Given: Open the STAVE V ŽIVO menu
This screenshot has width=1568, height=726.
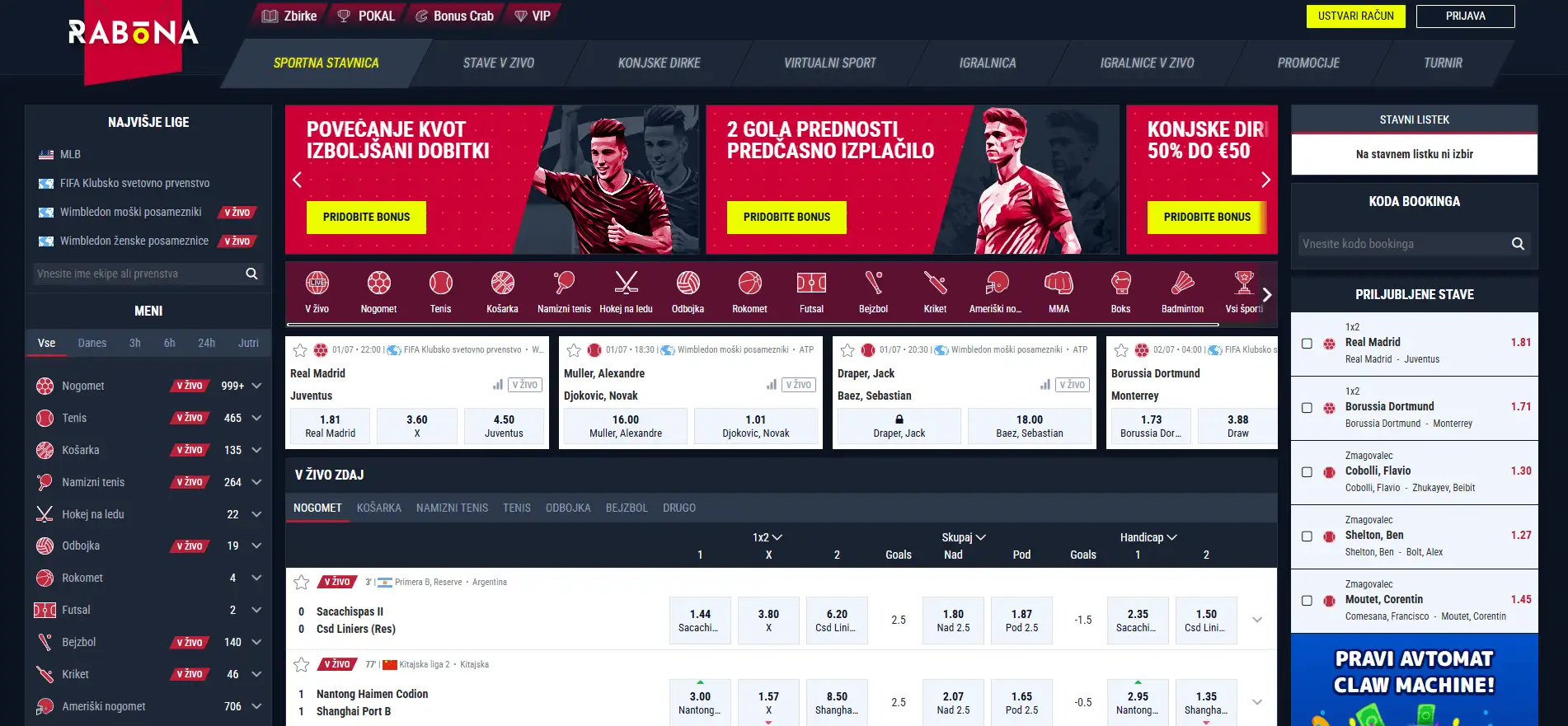Looking at the screenshot, I should click(498, 63).
